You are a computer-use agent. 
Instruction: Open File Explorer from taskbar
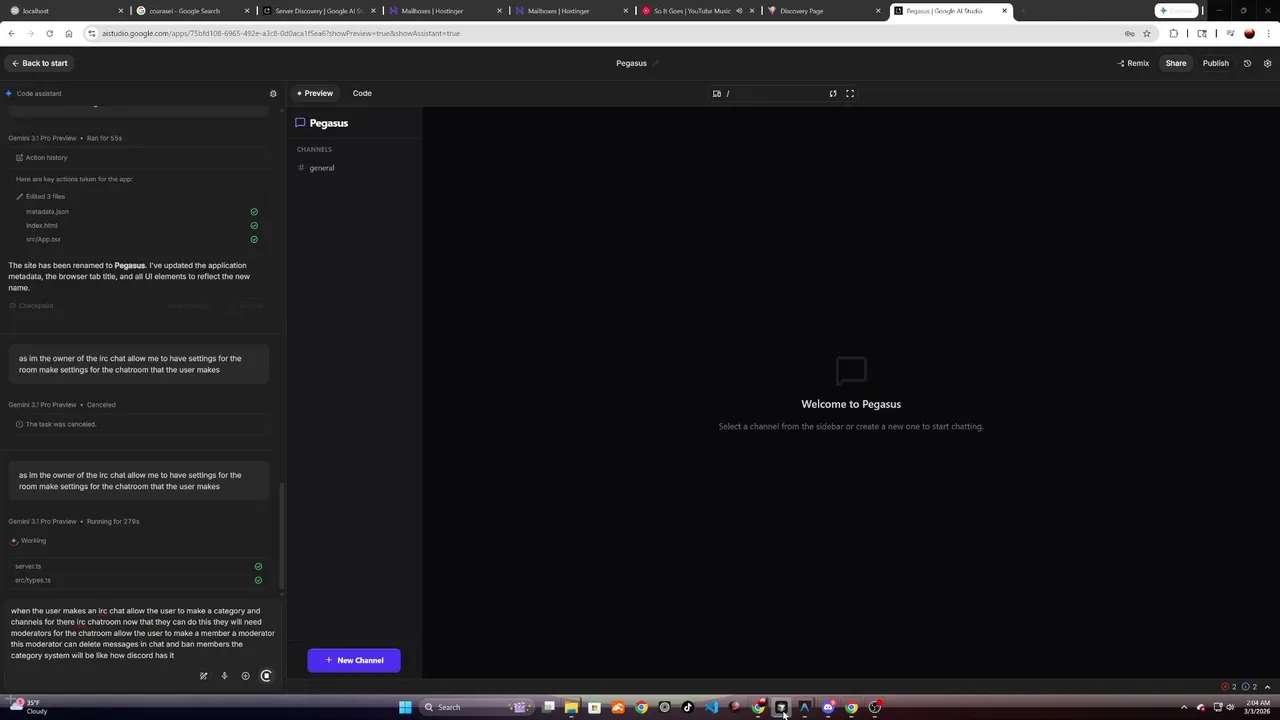(x=571, y=707)
